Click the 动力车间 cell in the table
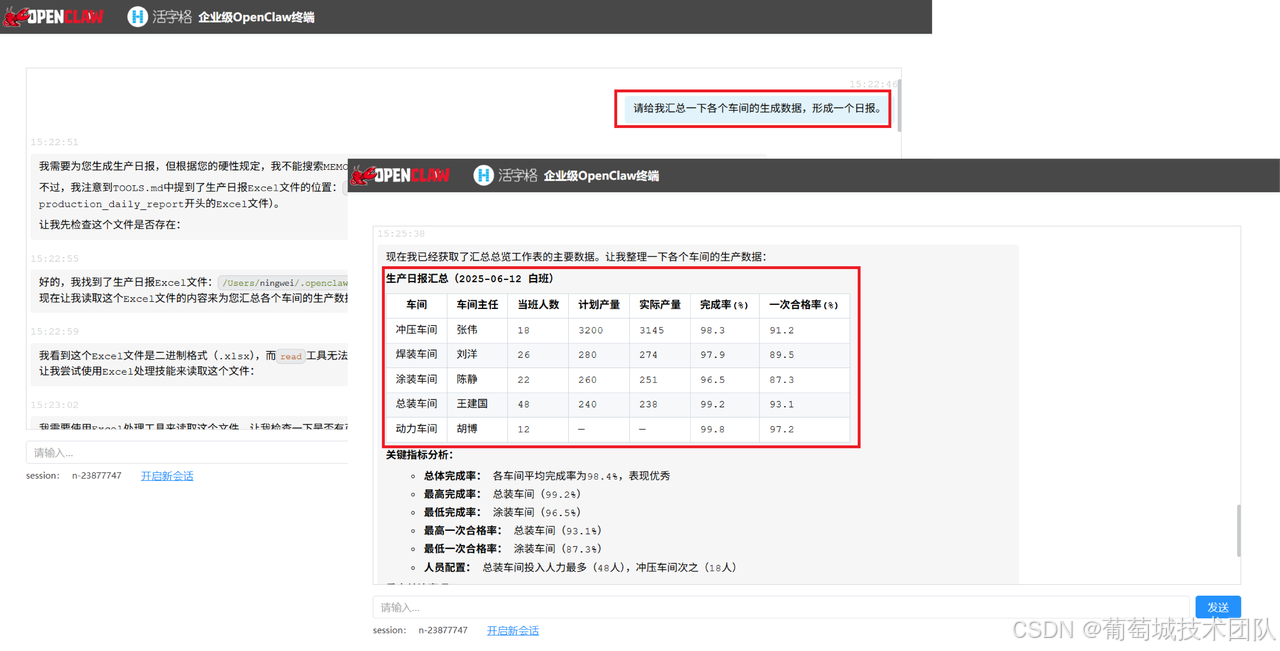Screen dimensions: 1280x651 tap(416, 429)
